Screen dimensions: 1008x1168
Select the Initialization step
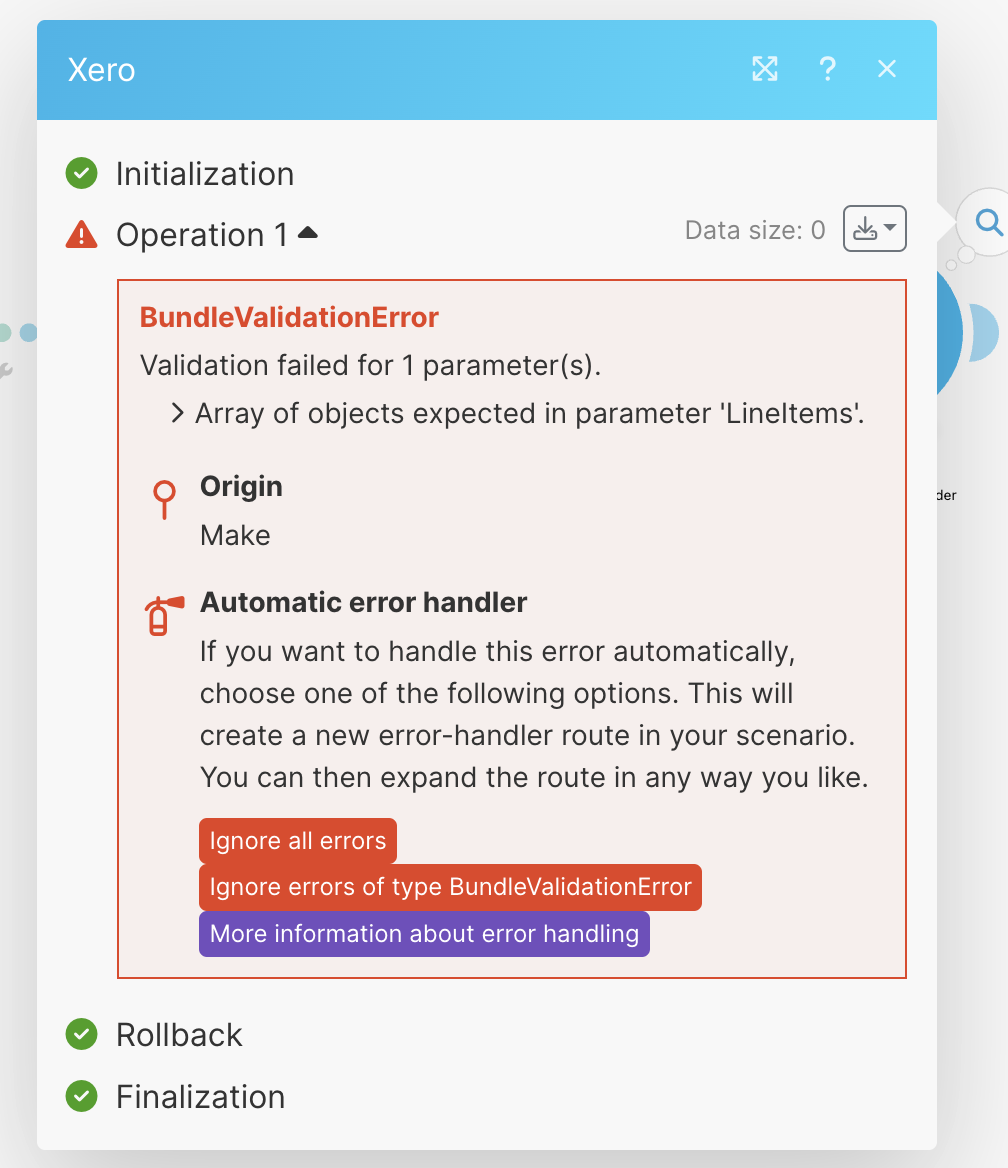pos(205,174)
